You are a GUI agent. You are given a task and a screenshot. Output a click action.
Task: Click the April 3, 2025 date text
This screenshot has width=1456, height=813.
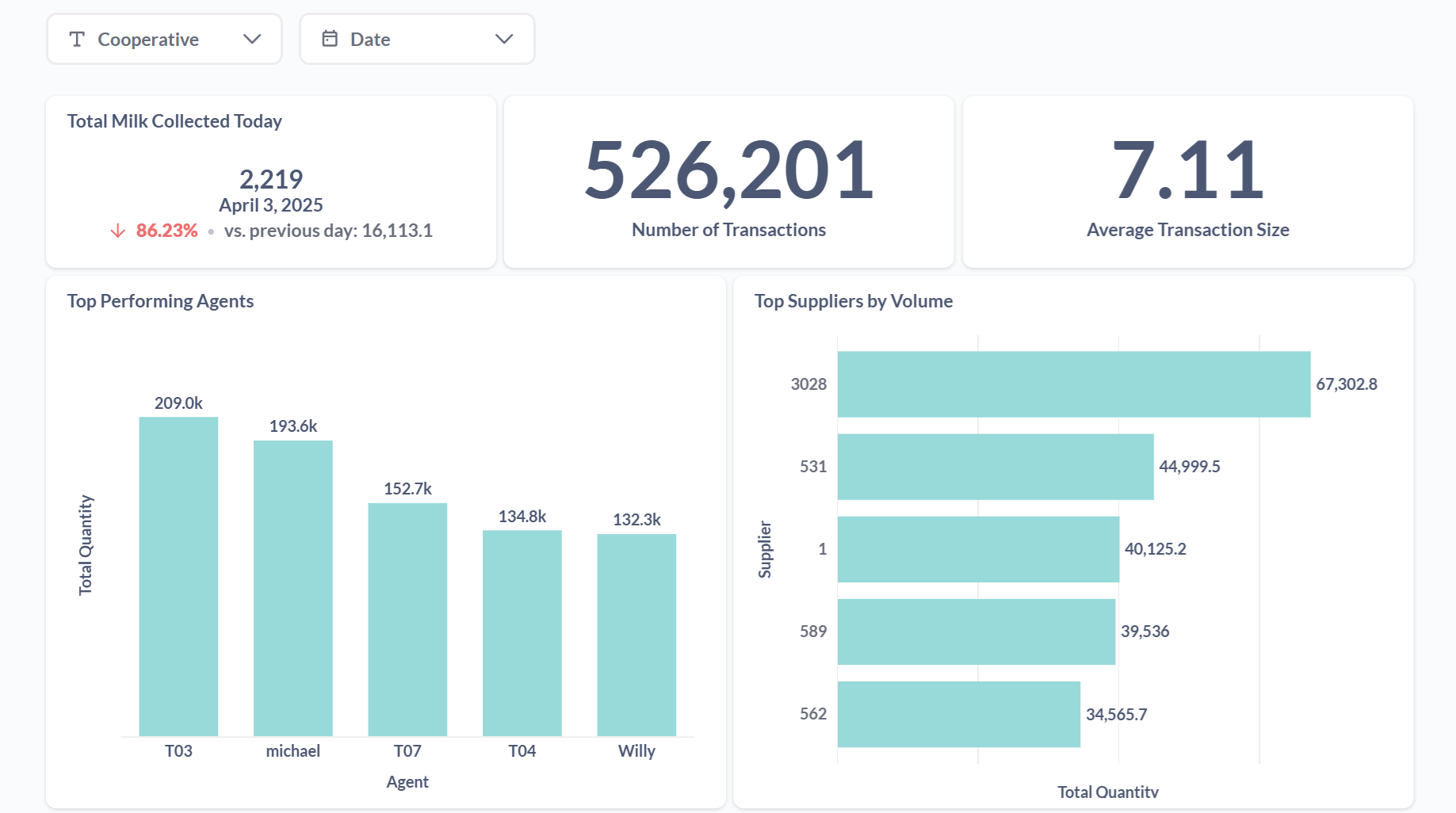tap(271, 205)
